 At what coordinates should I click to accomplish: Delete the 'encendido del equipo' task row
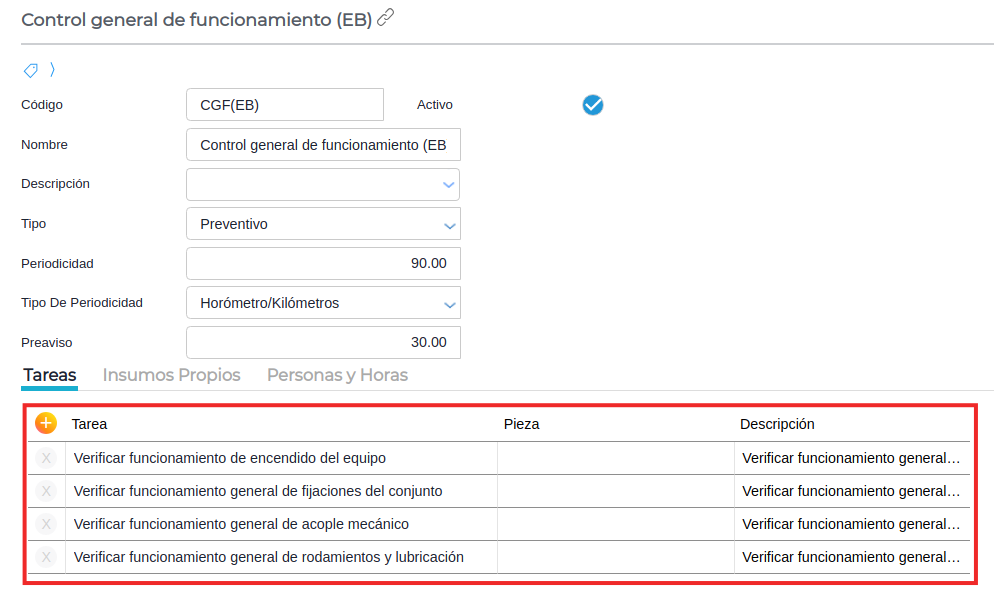click(x=46, y=458)
